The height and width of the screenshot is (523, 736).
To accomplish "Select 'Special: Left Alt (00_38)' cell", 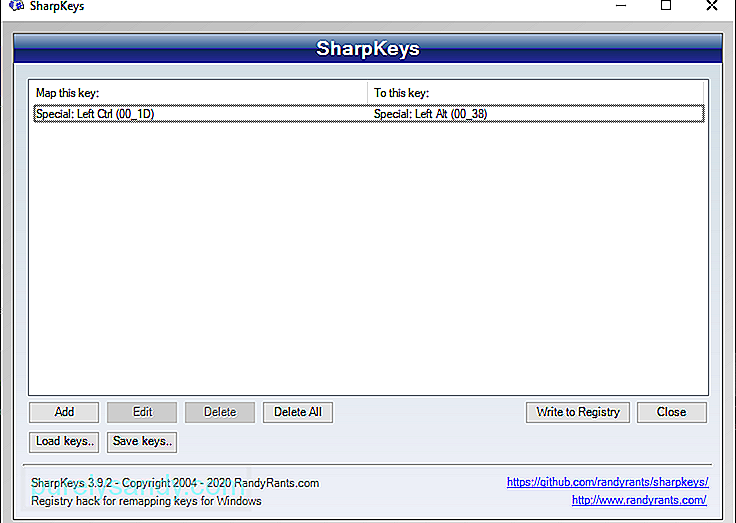I will point(430,114).
